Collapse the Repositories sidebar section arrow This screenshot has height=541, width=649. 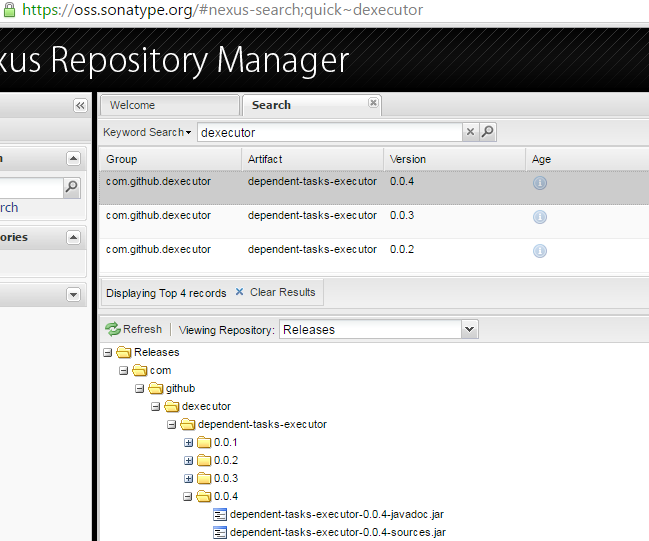tap(73, 238)
